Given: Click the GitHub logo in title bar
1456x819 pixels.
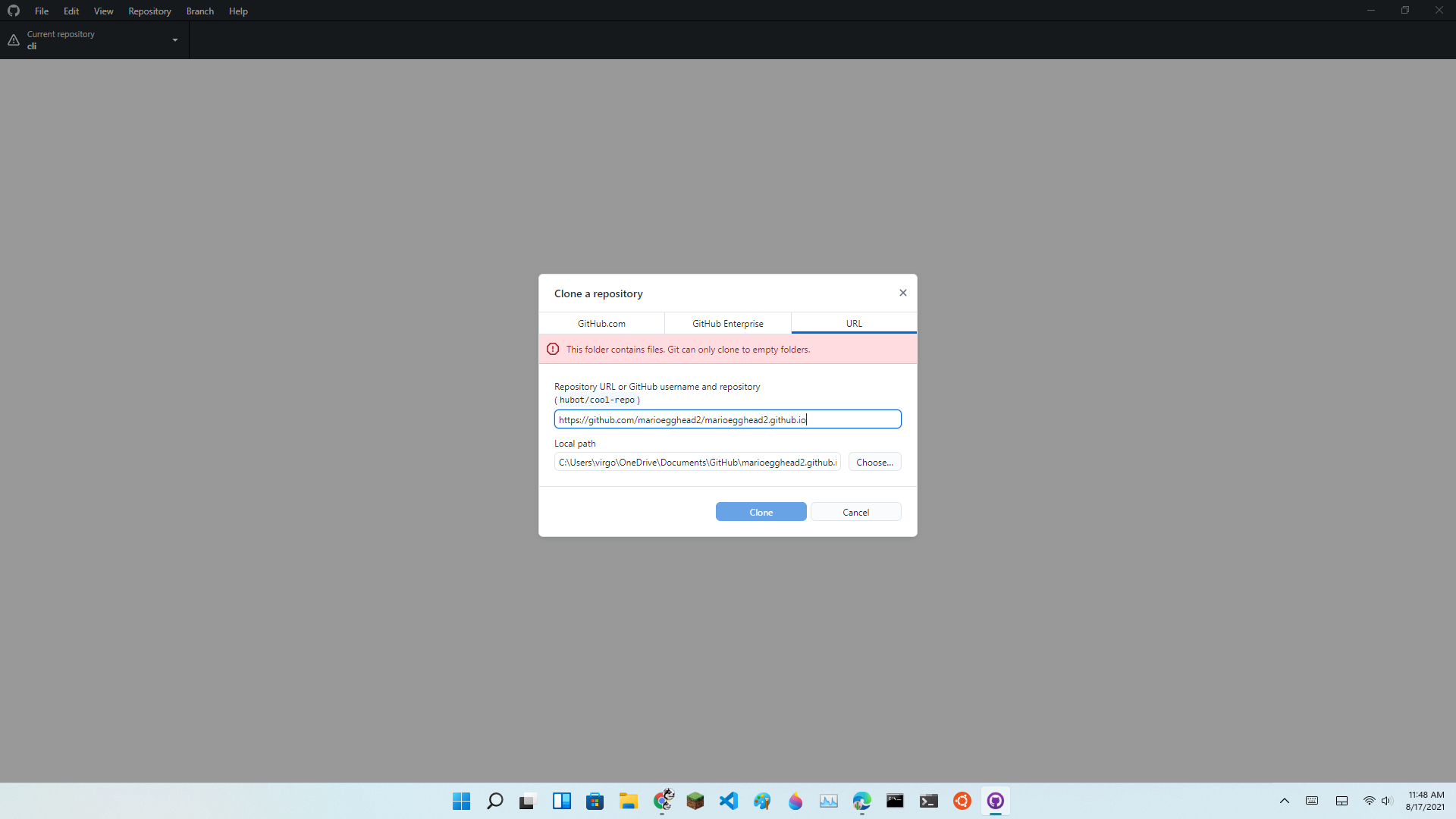Looking at the screenshot, I should [14, 11].
